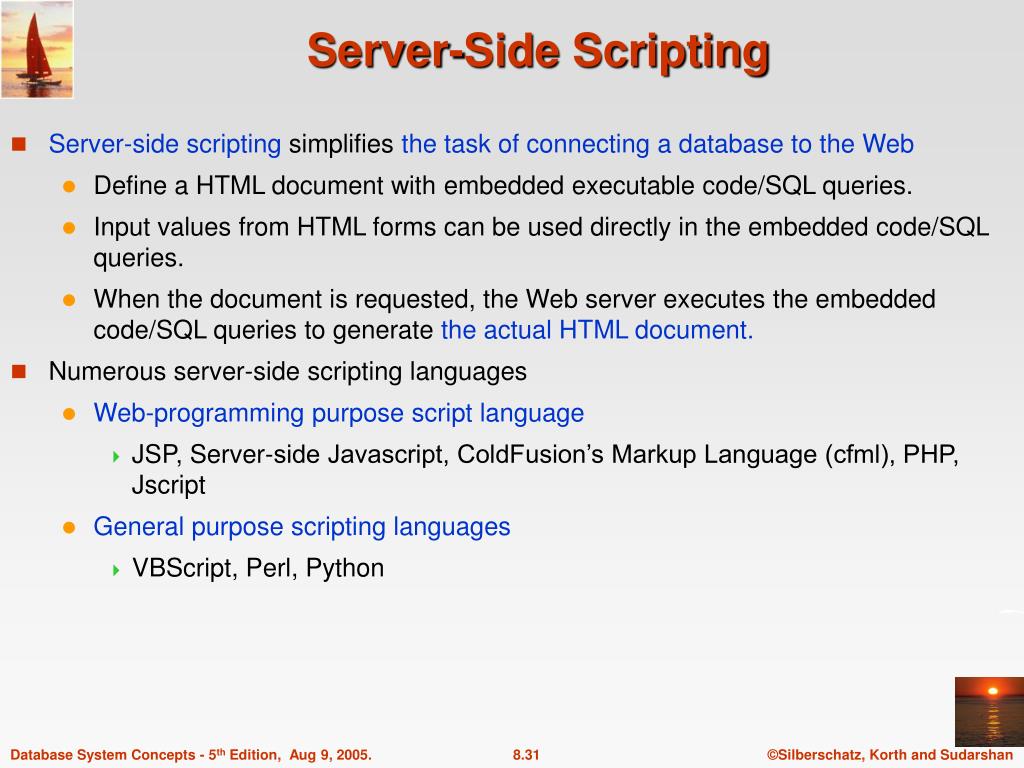The image size is (1024, 768).
Task: Click the round bullet before "Web-programming purpose script language"
Action: (x=70, y=414)
